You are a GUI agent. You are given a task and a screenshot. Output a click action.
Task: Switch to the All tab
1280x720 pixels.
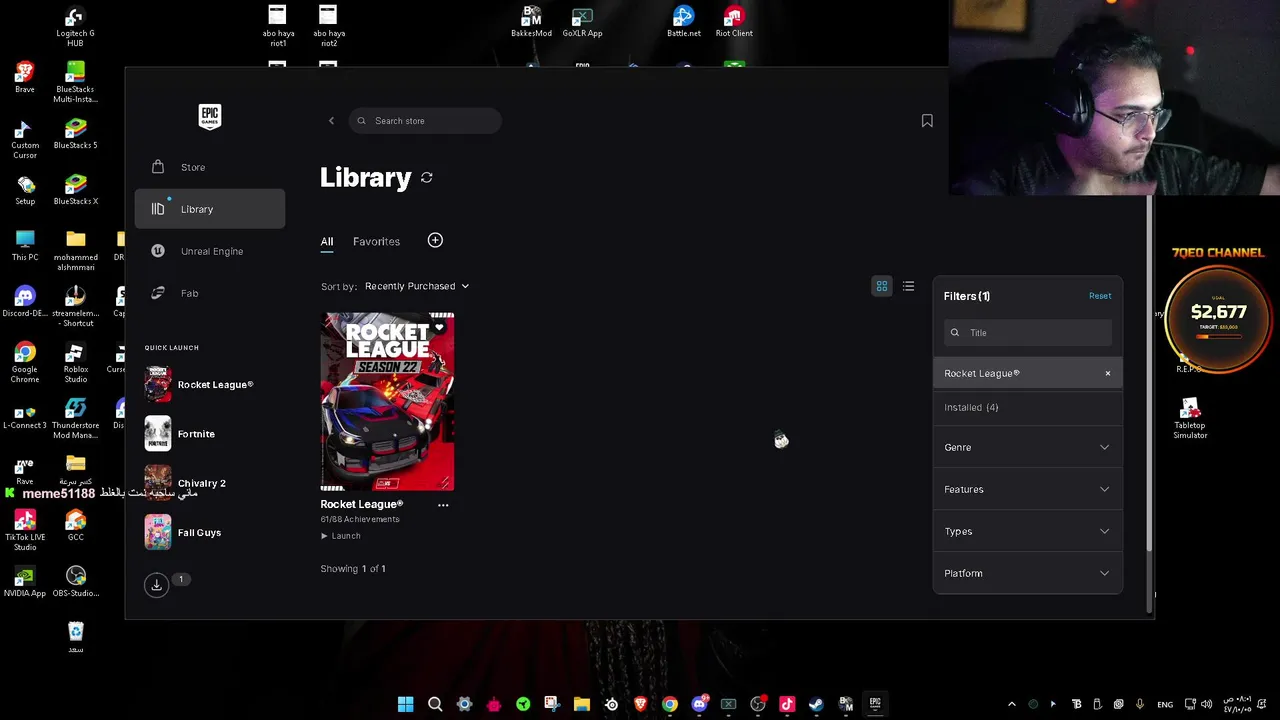click(327, 242)
